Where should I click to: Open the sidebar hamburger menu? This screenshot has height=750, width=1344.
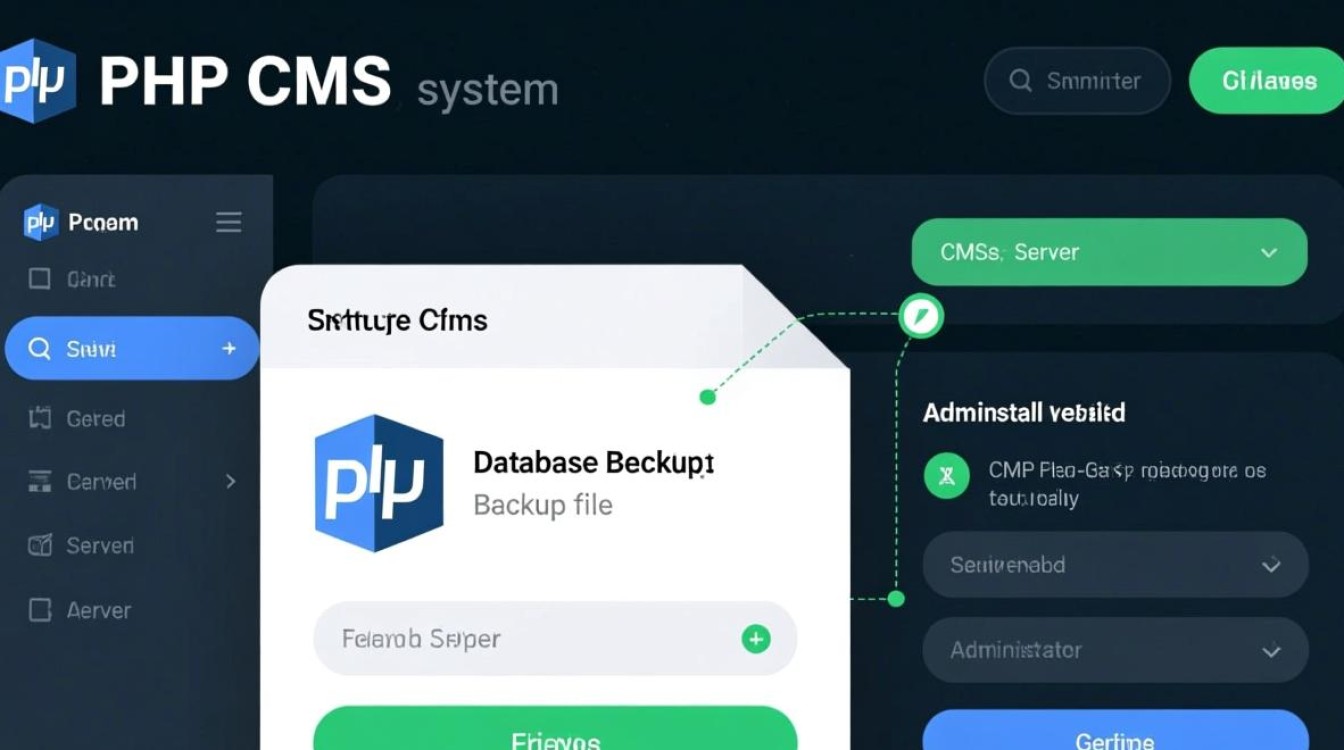[x=229, y=222]
